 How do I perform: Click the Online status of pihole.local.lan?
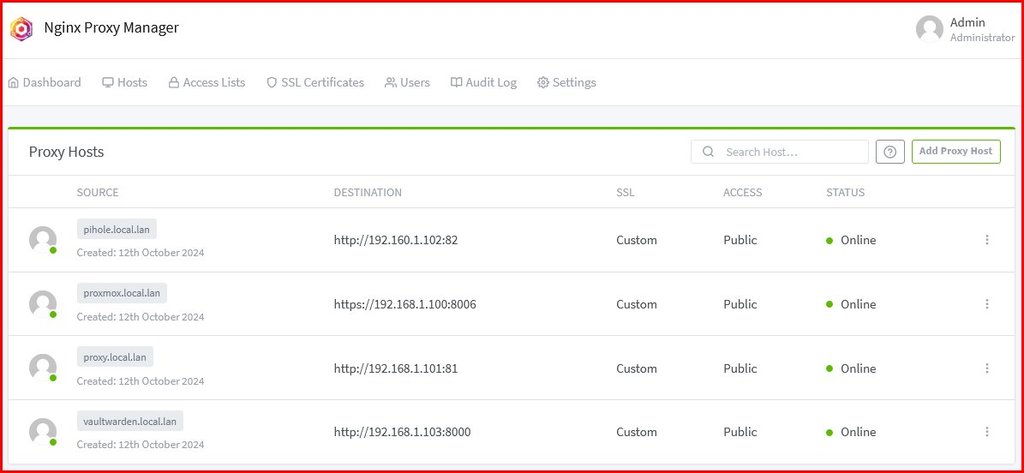(x=851, y=240)
